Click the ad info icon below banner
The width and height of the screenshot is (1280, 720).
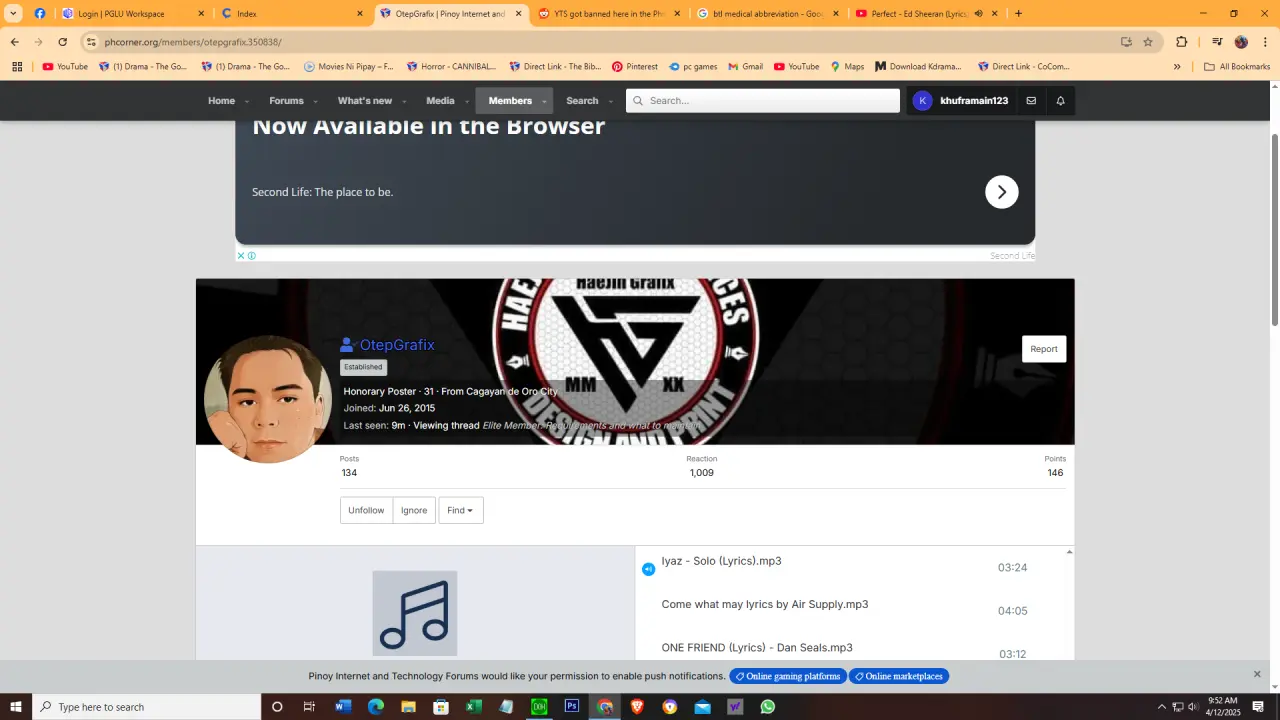[251, 256]
